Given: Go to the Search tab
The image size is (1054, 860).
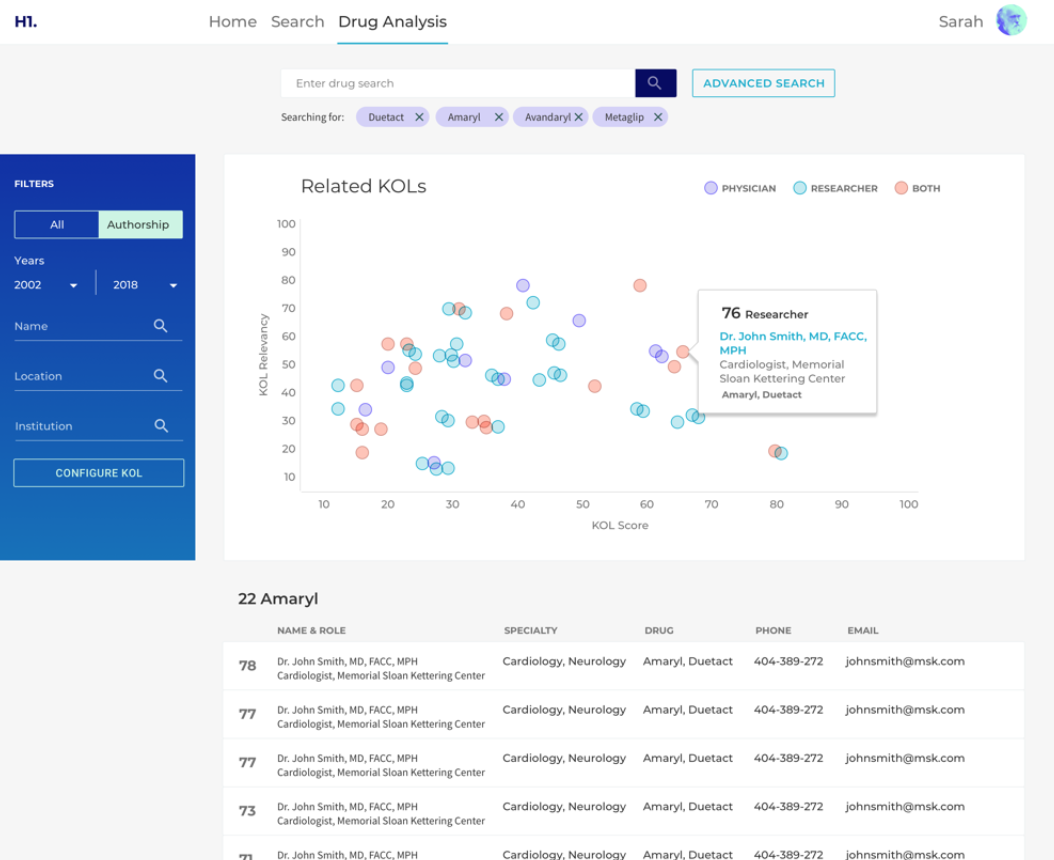Looking at the screenshot, I should click(x=298, y=22).
